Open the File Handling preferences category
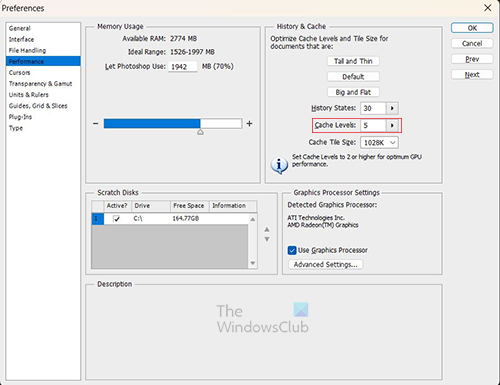 click(x=27, y=50)
